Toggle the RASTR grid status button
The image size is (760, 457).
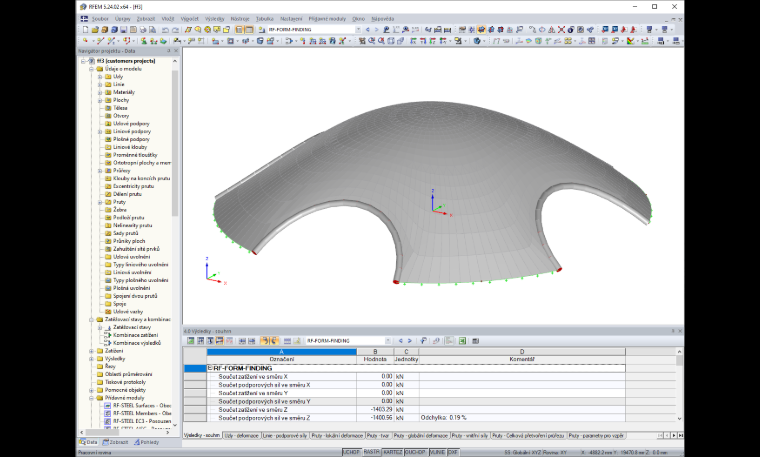(x=371, y=452)
